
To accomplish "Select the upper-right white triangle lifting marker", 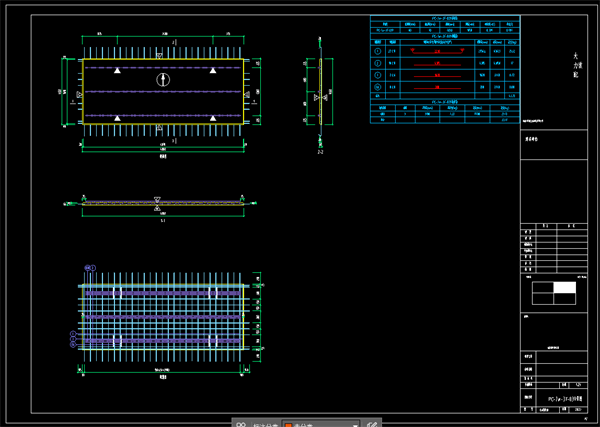I will [213, 70].
